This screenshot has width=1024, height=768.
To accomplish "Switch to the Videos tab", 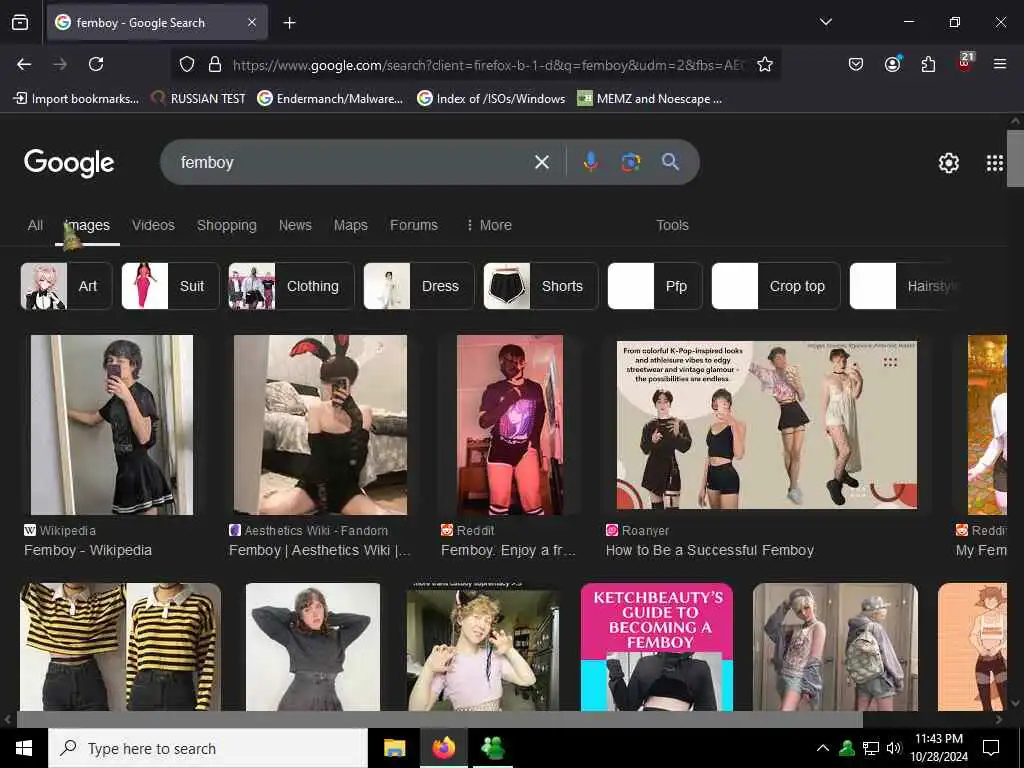I will pos(153,225).
